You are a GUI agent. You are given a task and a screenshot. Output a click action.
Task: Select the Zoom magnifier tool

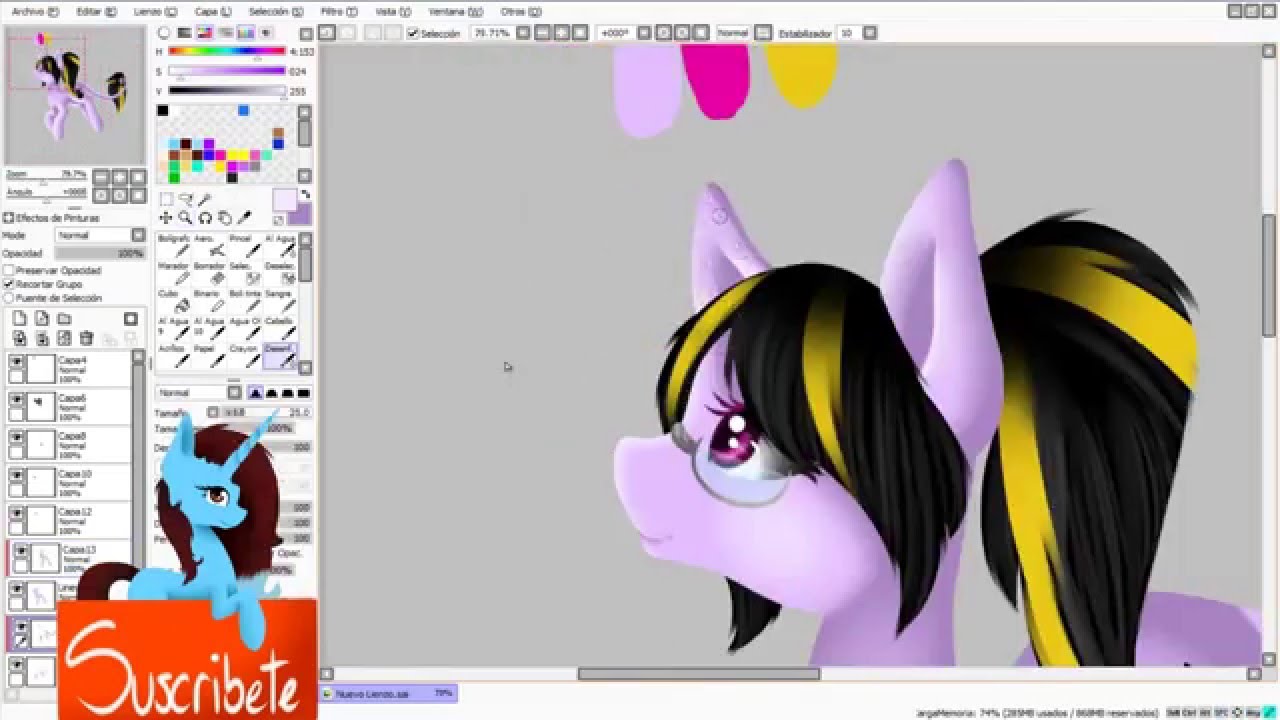coord(185,218)
